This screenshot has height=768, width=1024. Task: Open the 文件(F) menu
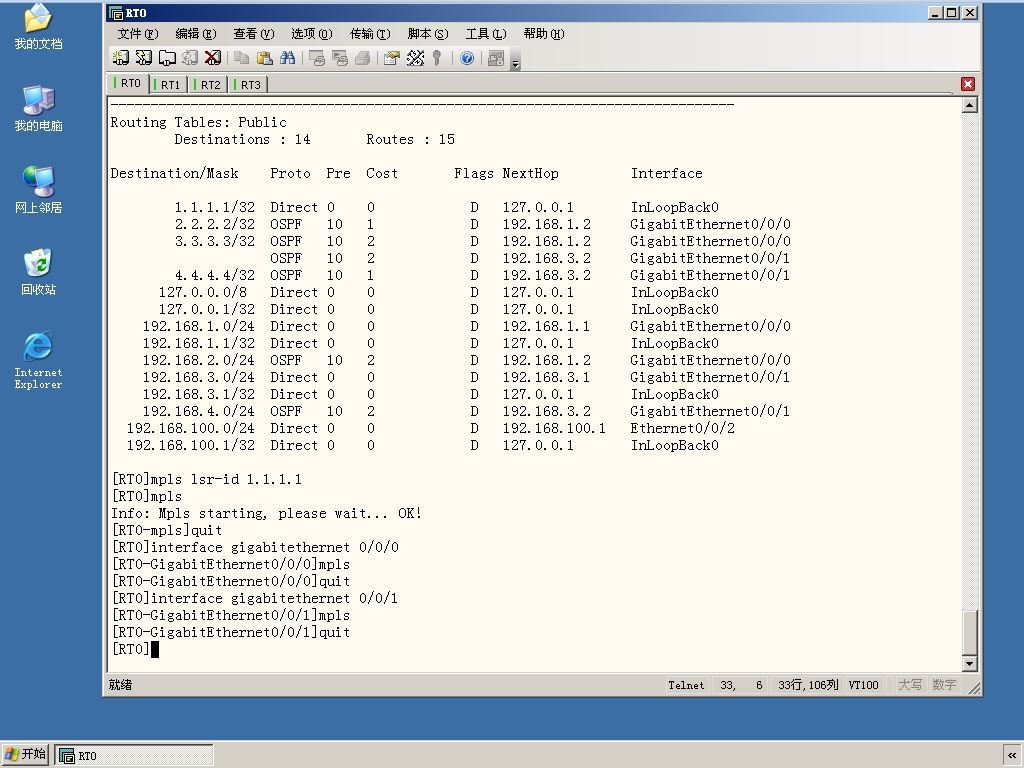coord(137,34)
